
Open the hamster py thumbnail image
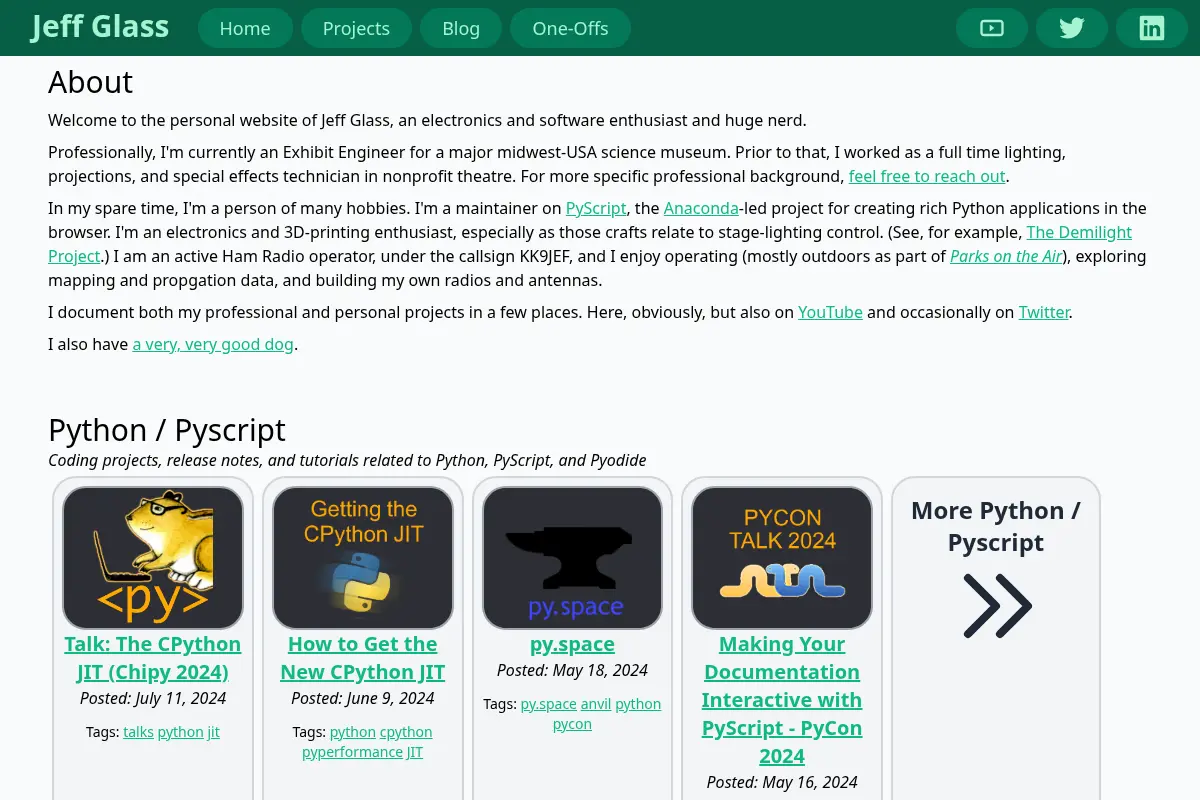(x=153, y=558)
